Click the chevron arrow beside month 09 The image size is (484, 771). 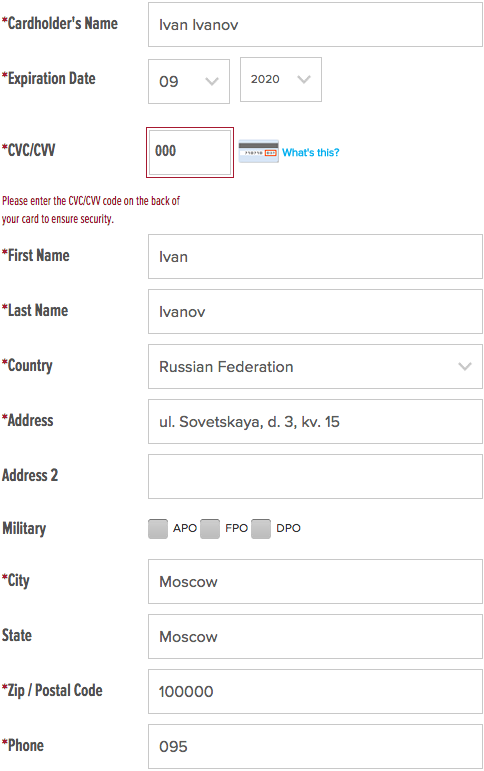coord(212,81)
